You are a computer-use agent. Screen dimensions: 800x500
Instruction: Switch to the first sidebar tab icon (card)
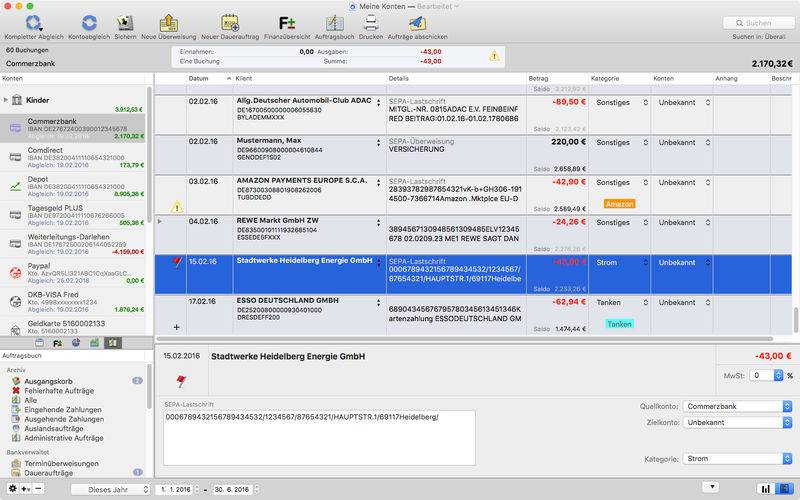pos(40,343)
